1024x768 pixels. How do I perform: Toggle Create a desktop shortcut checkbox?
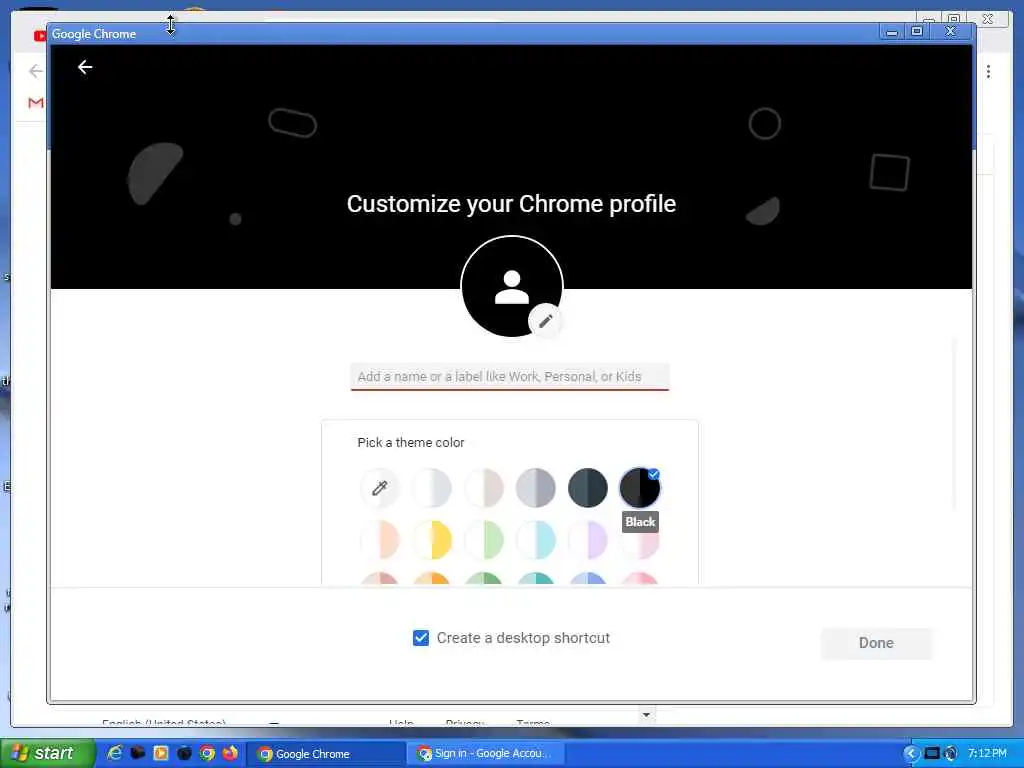point(421,638)
